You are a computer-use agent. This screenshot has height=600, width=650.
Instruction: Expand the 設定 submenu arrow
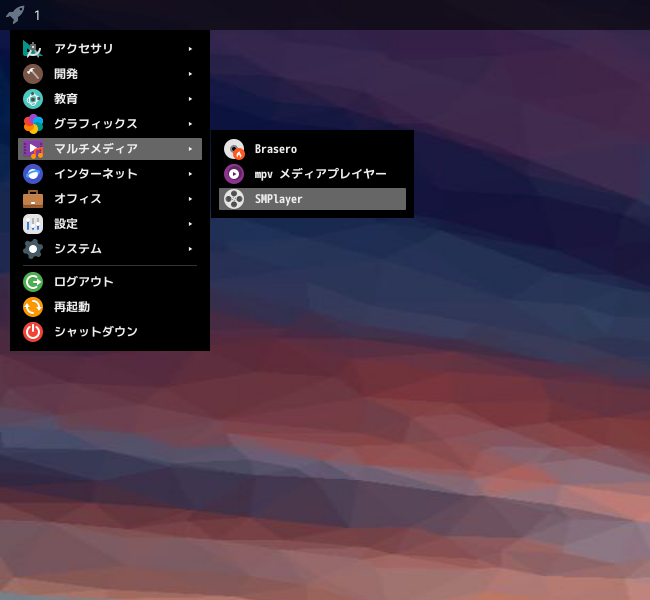pyautogui.click(x=190, y=224)
